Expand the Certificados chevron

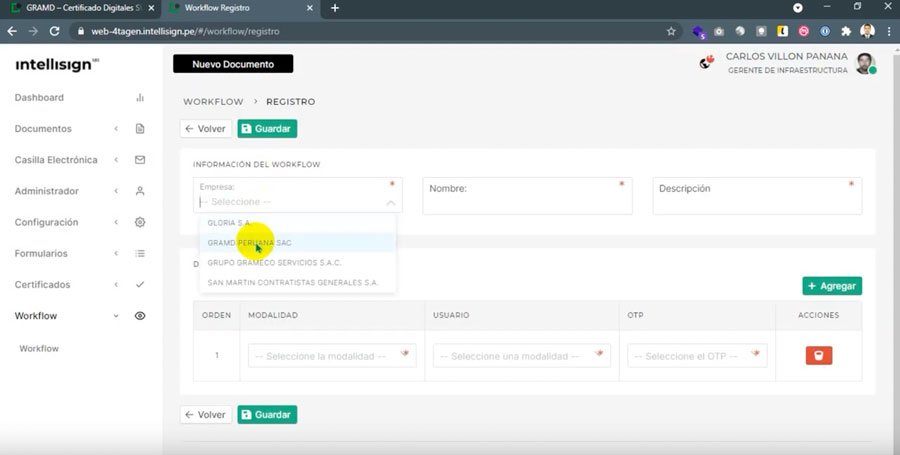click(x=116, y=285)
